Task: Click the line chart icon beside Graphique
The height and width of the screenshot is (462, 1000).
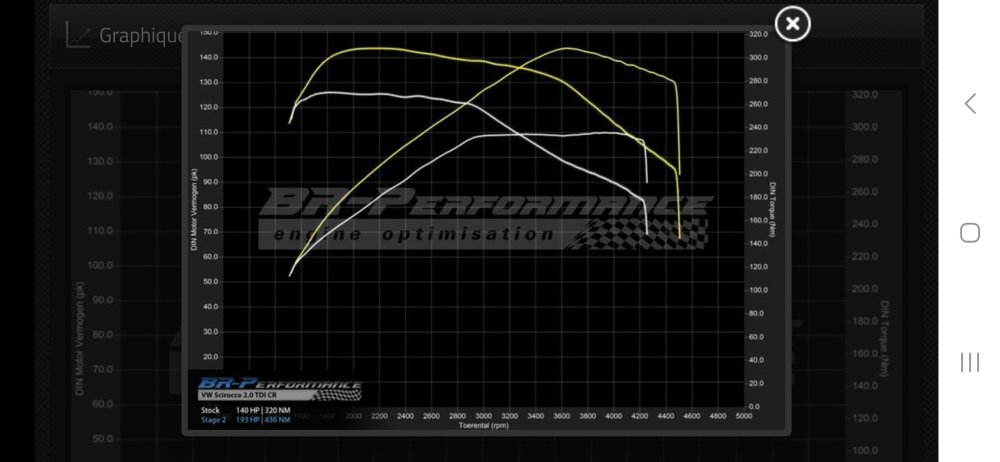Action: coord(78,35)
